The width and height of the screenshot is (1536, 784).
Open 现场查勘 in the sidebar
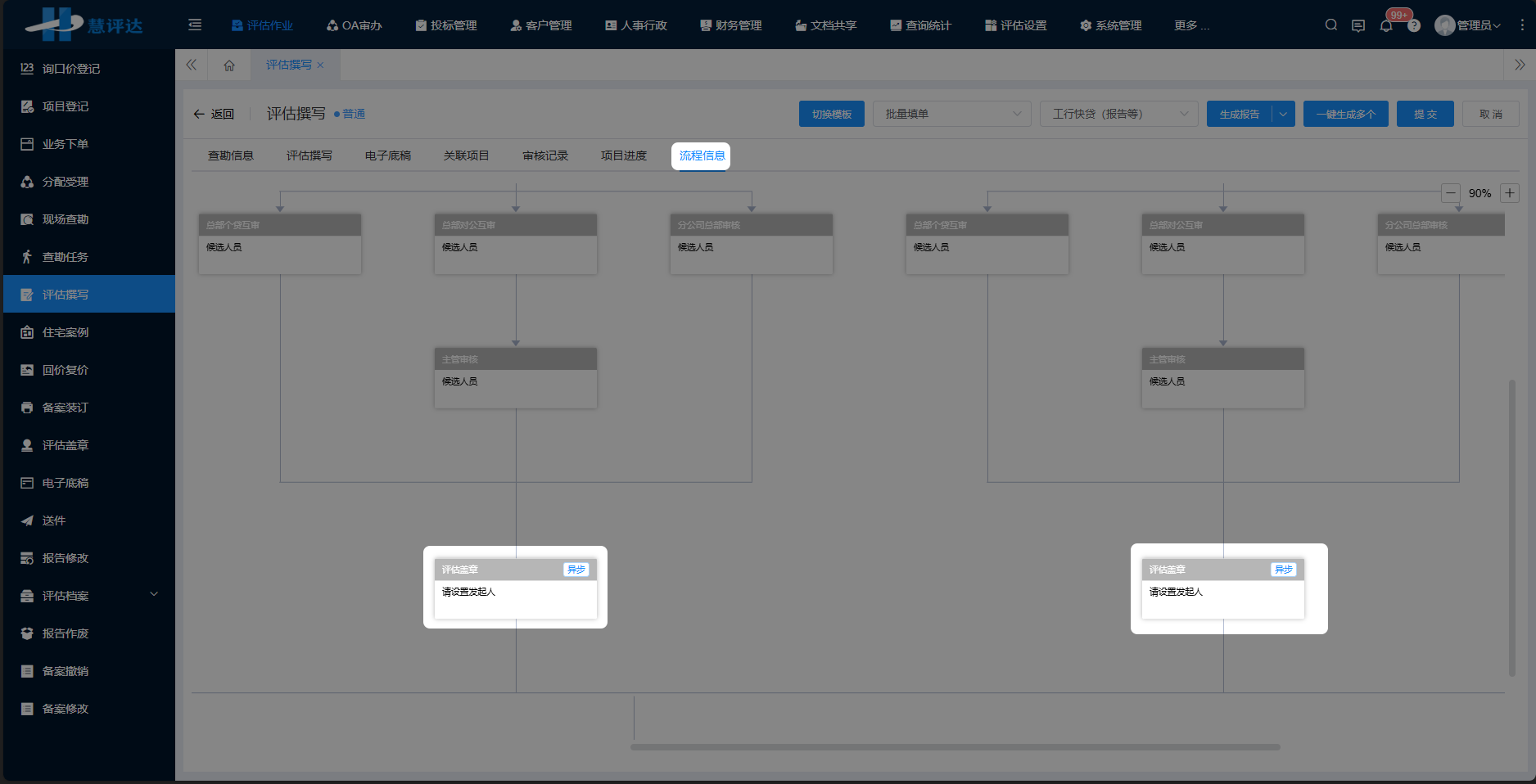(x=66, y=219)
